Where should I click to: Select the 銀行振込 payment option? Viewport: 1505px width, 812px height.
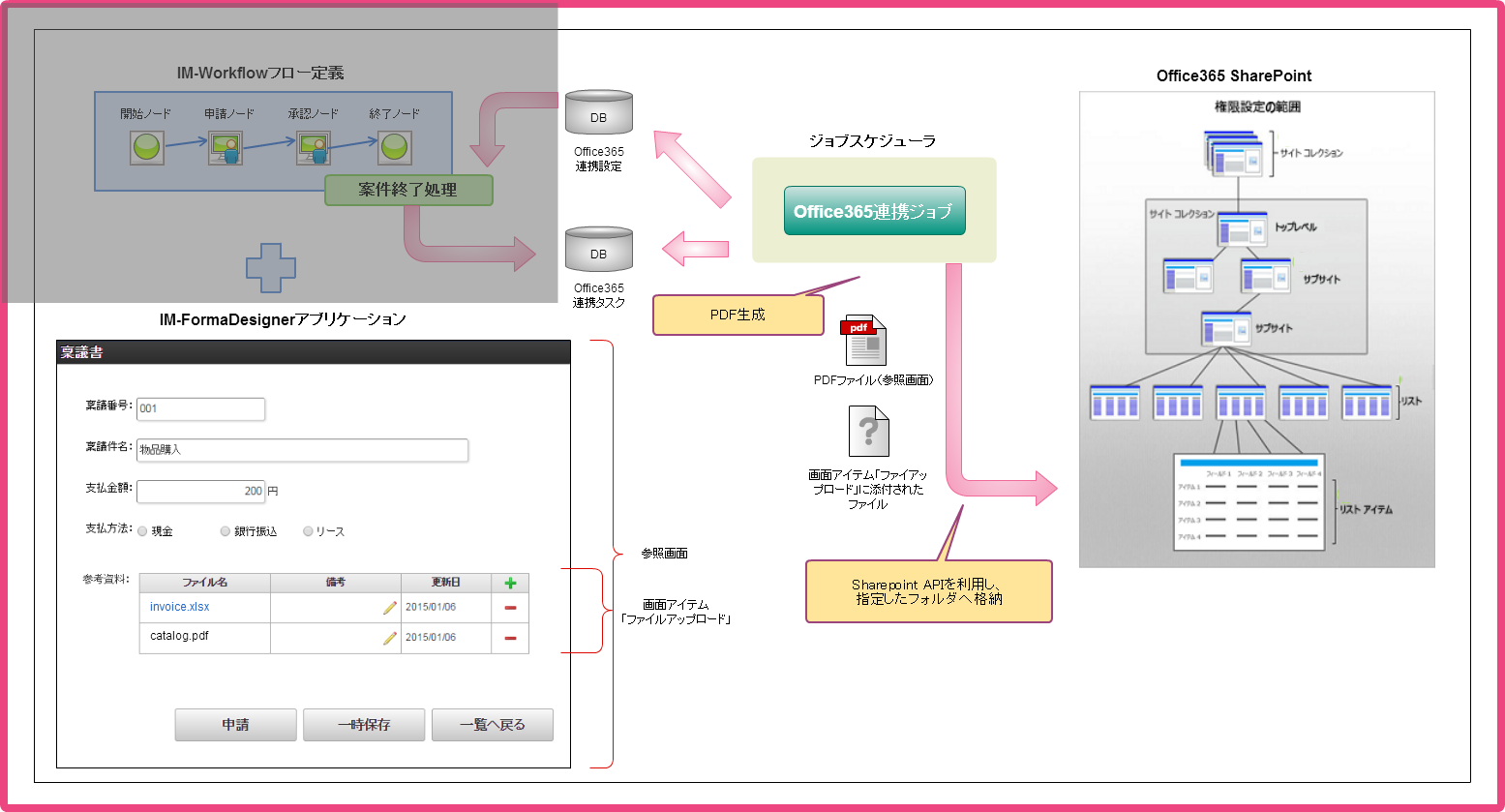[225, 530]
